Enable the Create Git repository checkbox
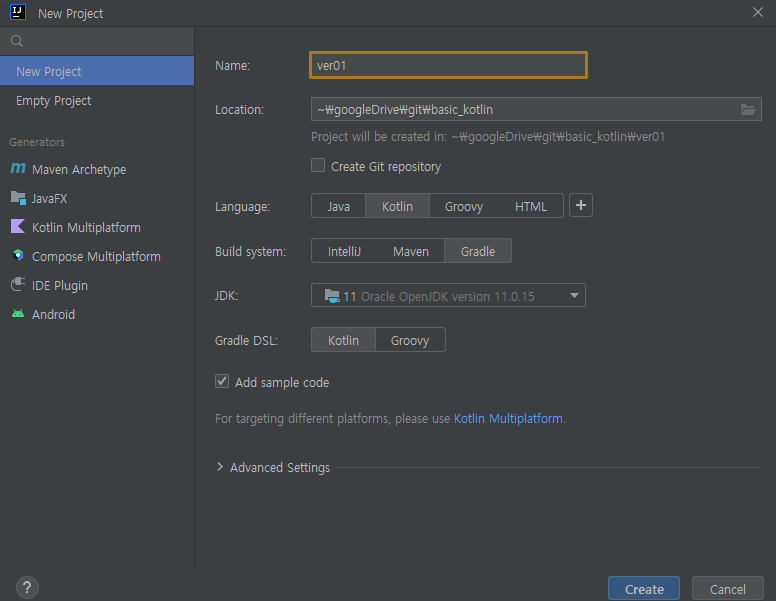 click(x=318, y=165)
